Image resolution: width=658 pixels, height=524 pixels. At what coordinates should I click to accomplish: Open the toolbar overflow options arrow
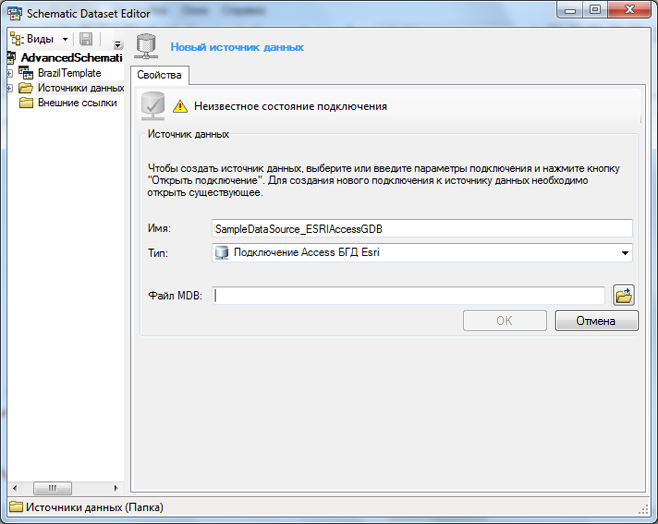[x=118, y=44]
